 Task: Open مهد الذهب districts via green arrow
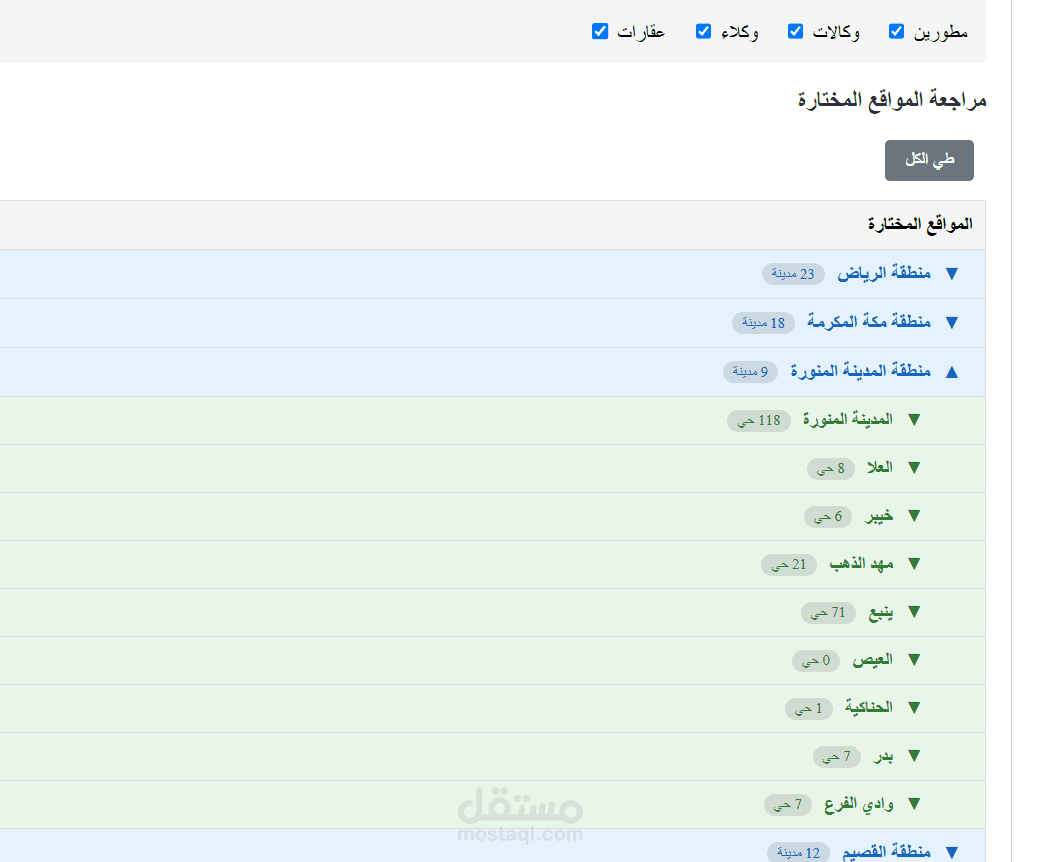[x=914, y=564]
